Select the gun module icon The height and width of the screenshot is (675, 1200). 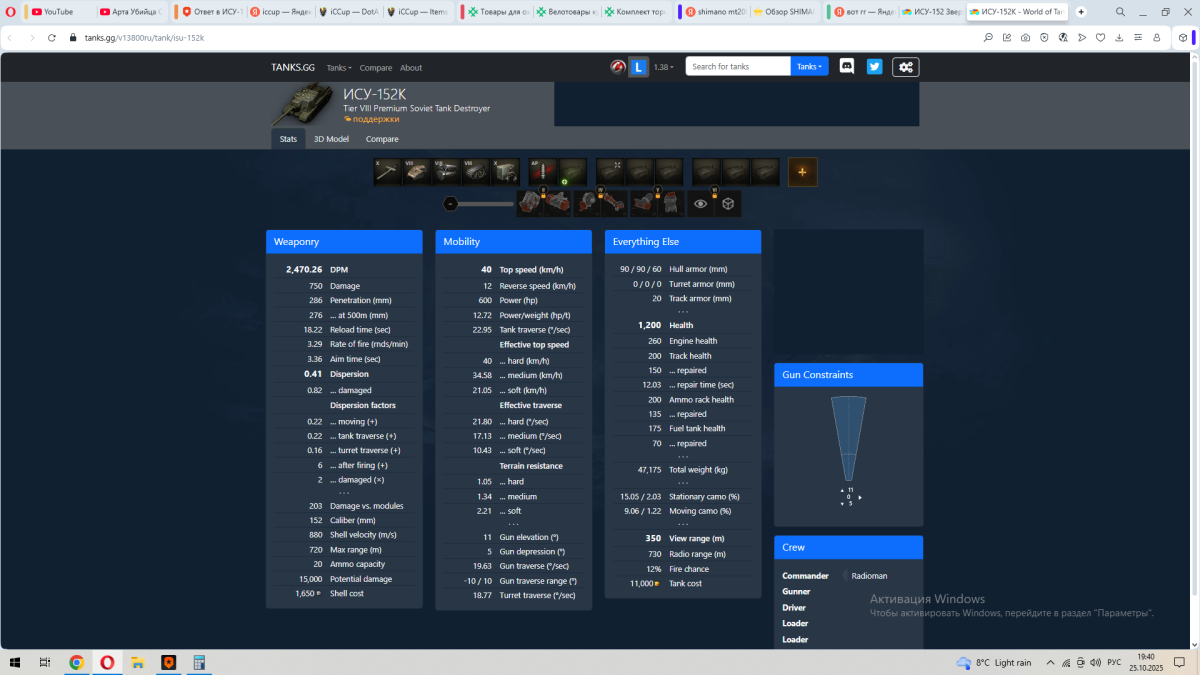point(388,172)
